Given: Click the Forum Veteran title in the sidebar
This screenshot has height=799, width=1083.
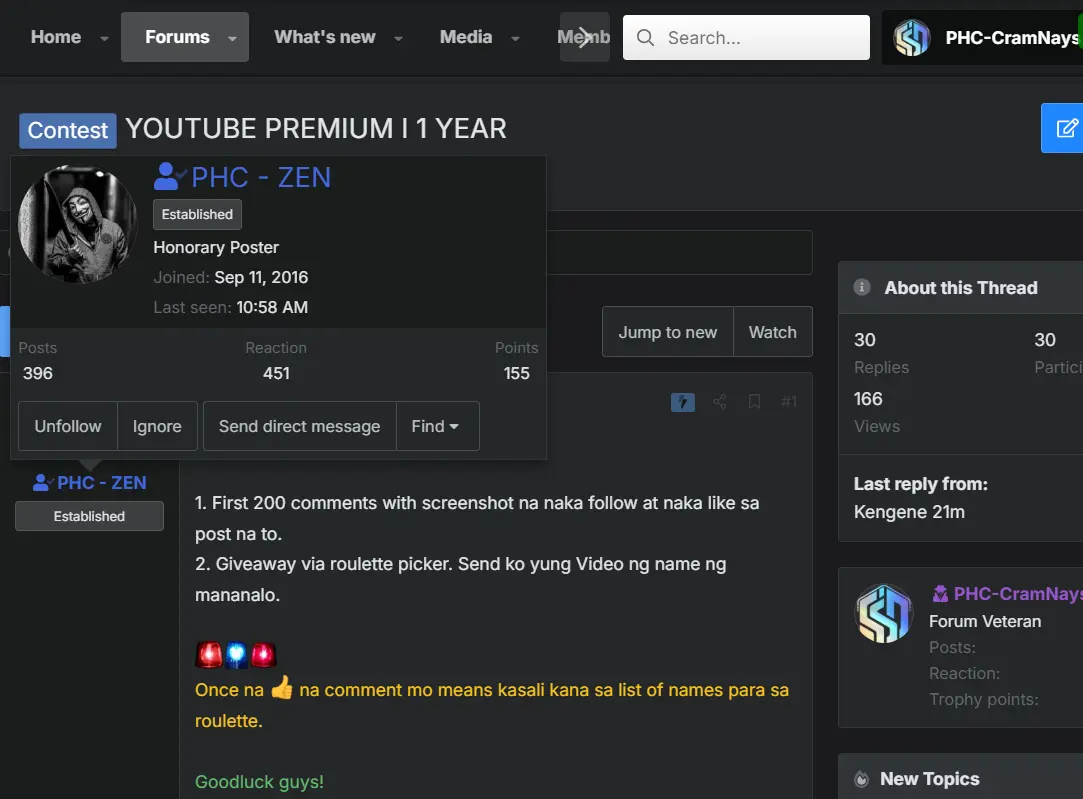Looking at the screenshot, I should click(985, 622).
